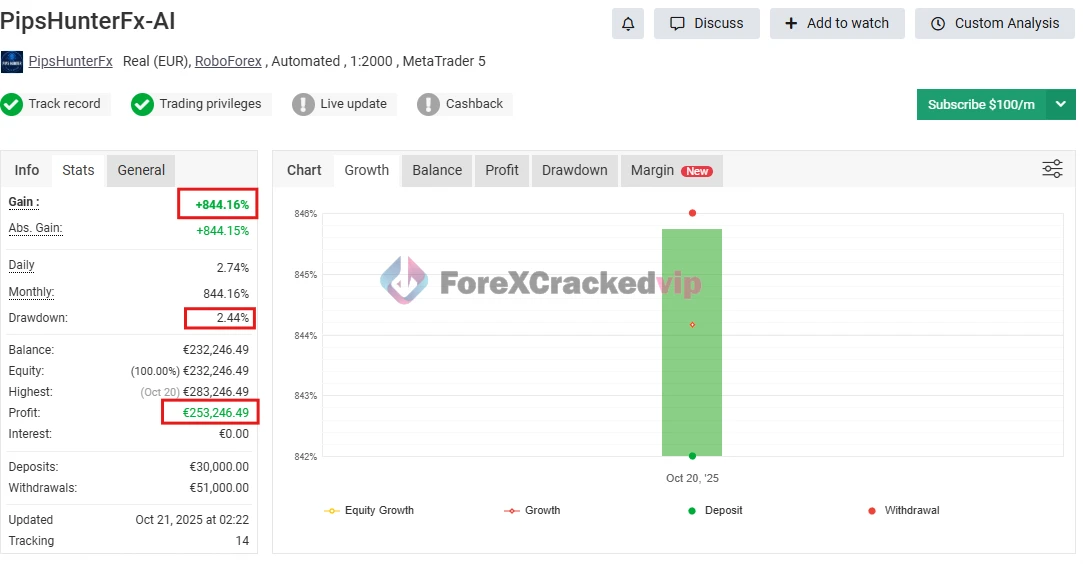Image resolution: width=1083 pixels, height=564 pixels.
Task: Click the green Oct 20 chart bar
Action: 692,342
